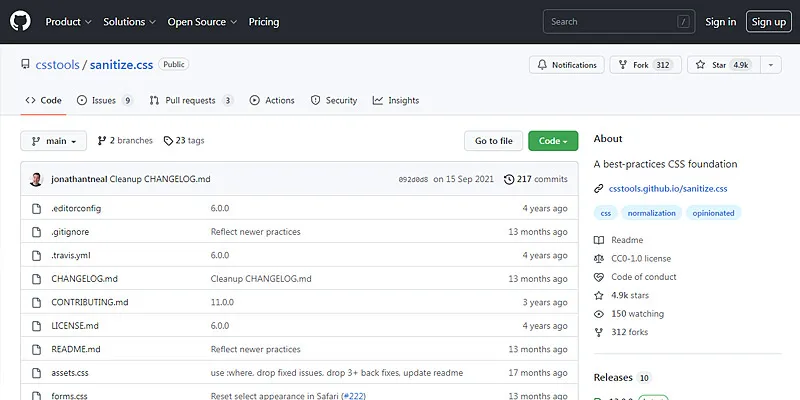This screenshot has height=400, width=800.
Task: View the 2 branches list
Action: (125, 141)
